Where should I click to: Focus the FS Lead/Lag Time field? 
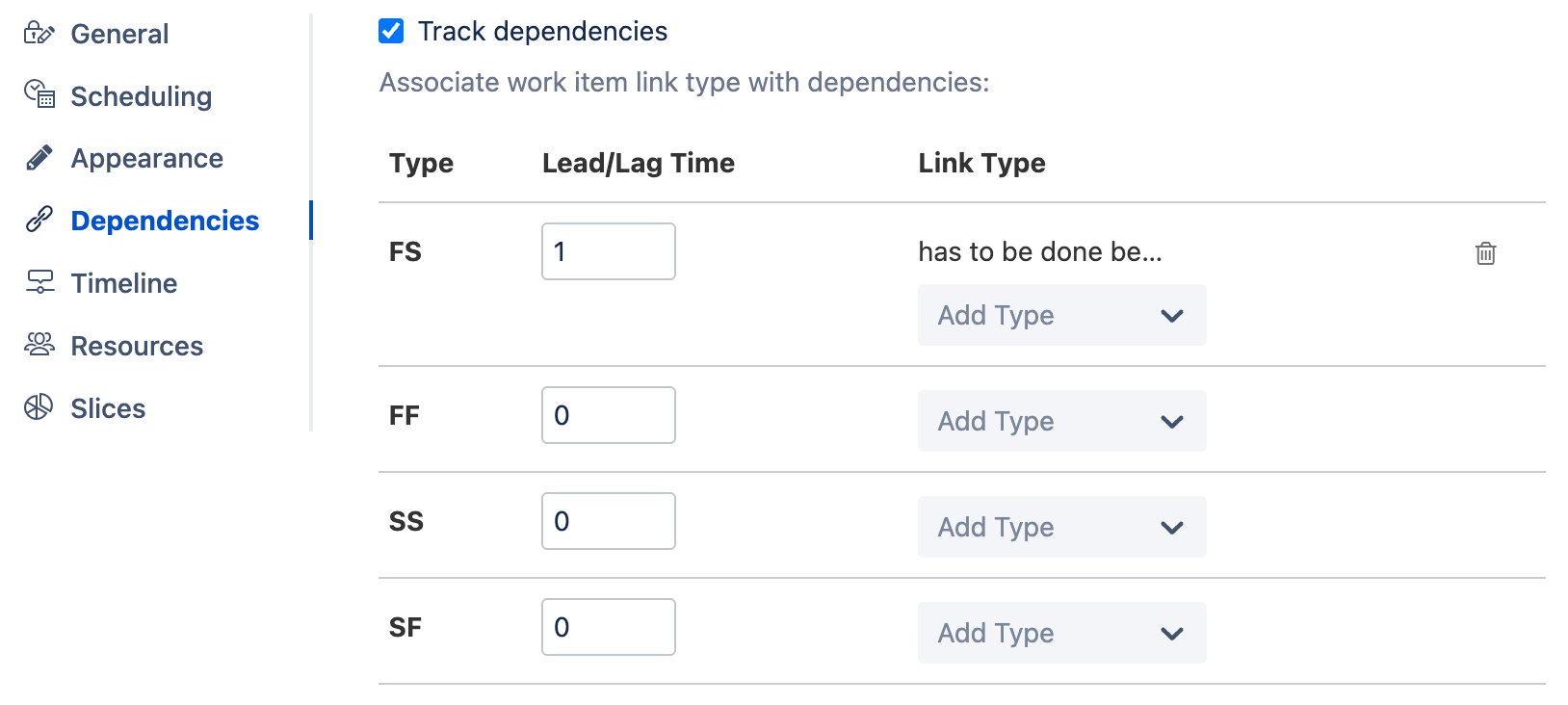point(608,251)
